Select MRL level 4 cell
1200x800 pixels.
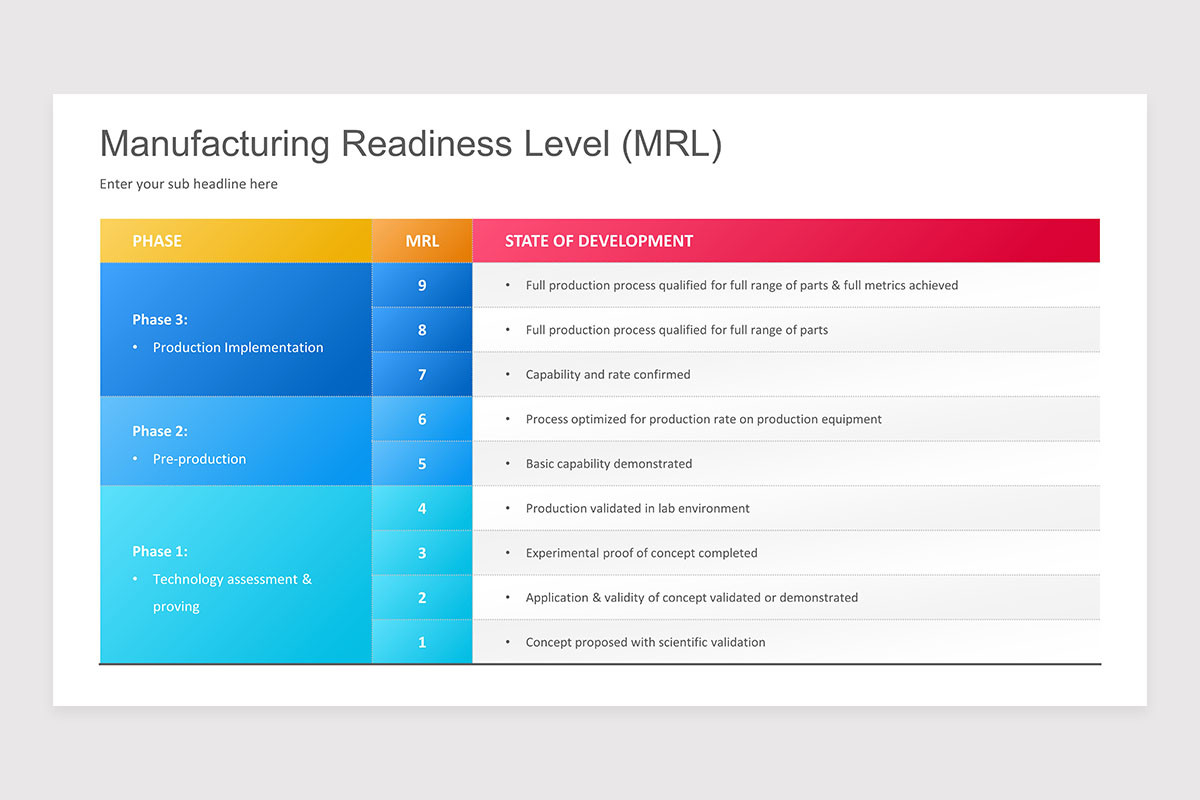click(422, 508)
